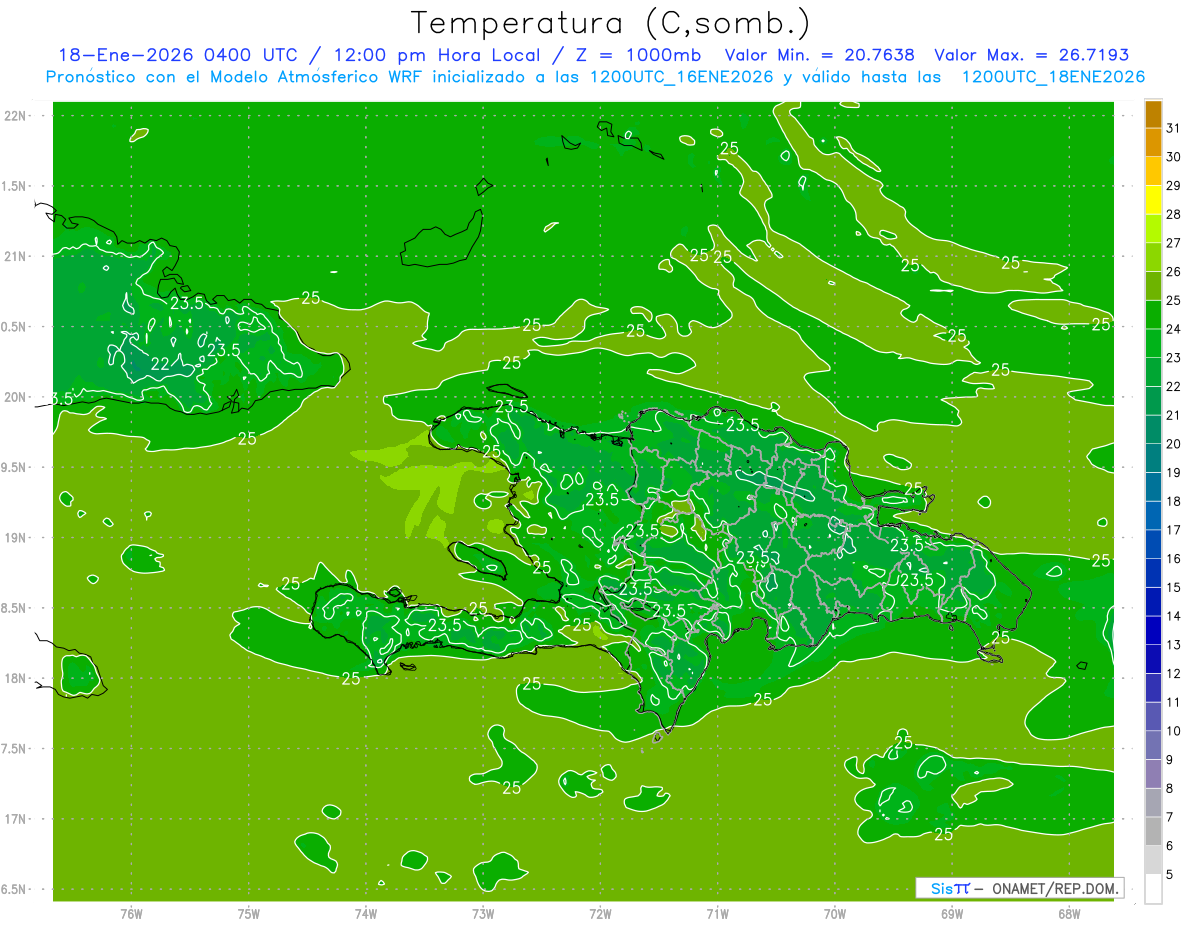Click the '18' legend label
Screen dimensions: 1200x927
pyautogui.click(x=1174, y=501)
